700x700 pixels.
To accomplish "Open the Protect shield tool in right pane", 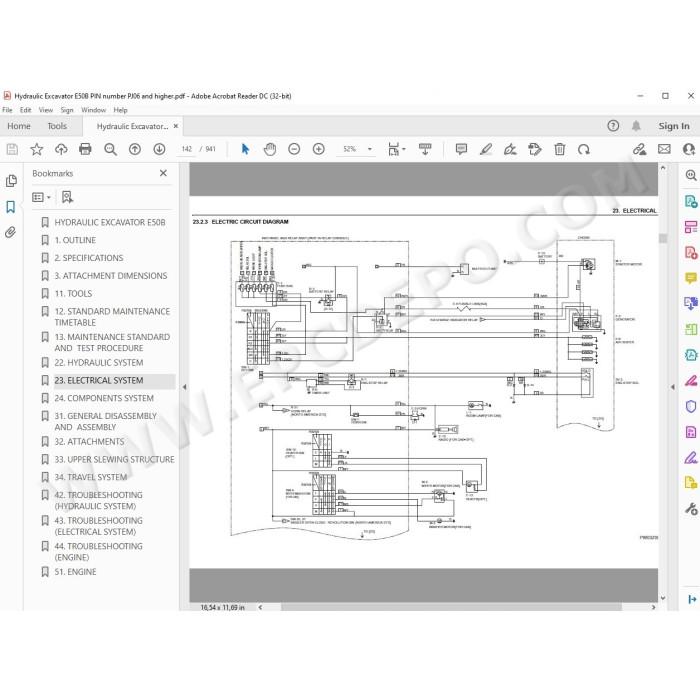I will tap(691, 406).
